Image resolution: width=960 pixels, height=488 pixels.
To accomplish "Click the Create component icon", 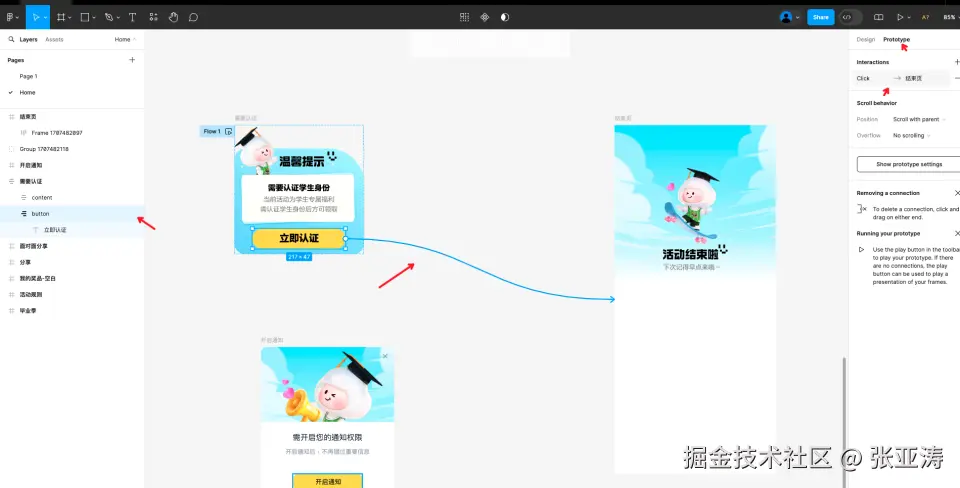I will tap(484, 17).
